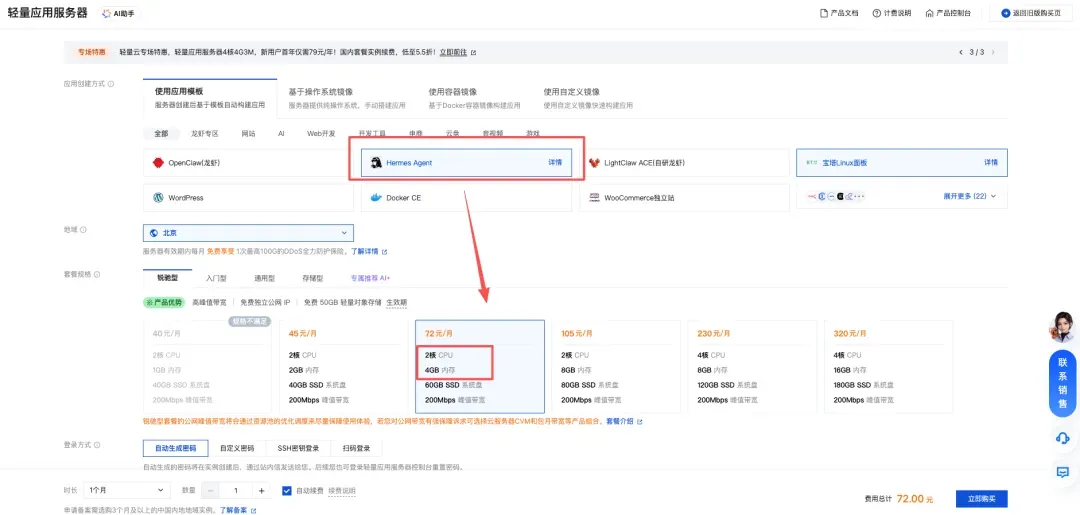
Task: Click the WooCommerce logo icon
Action: coord(594,198)
